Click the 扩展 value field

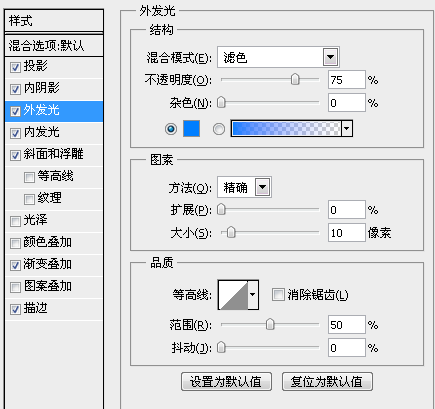tap(347, 210)
